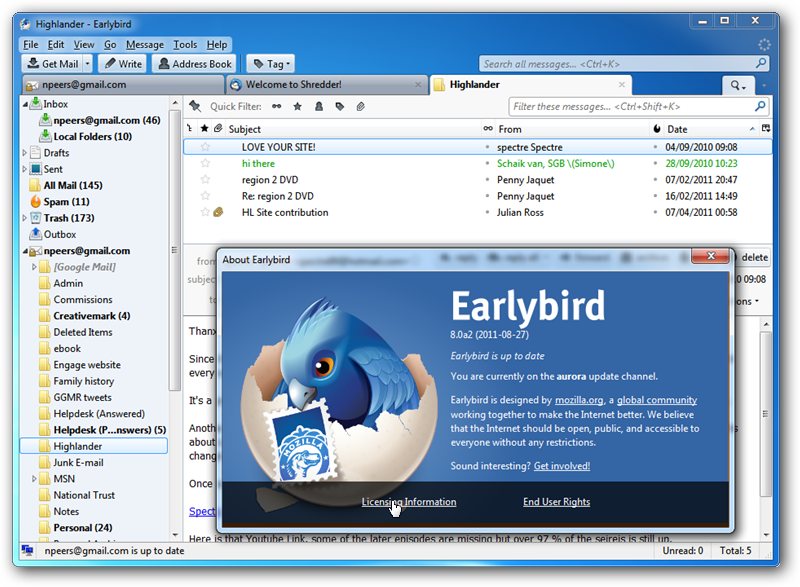This screenshot has height=587, width=800.
Task: Open the Help menu
Action: click(217, 44)
